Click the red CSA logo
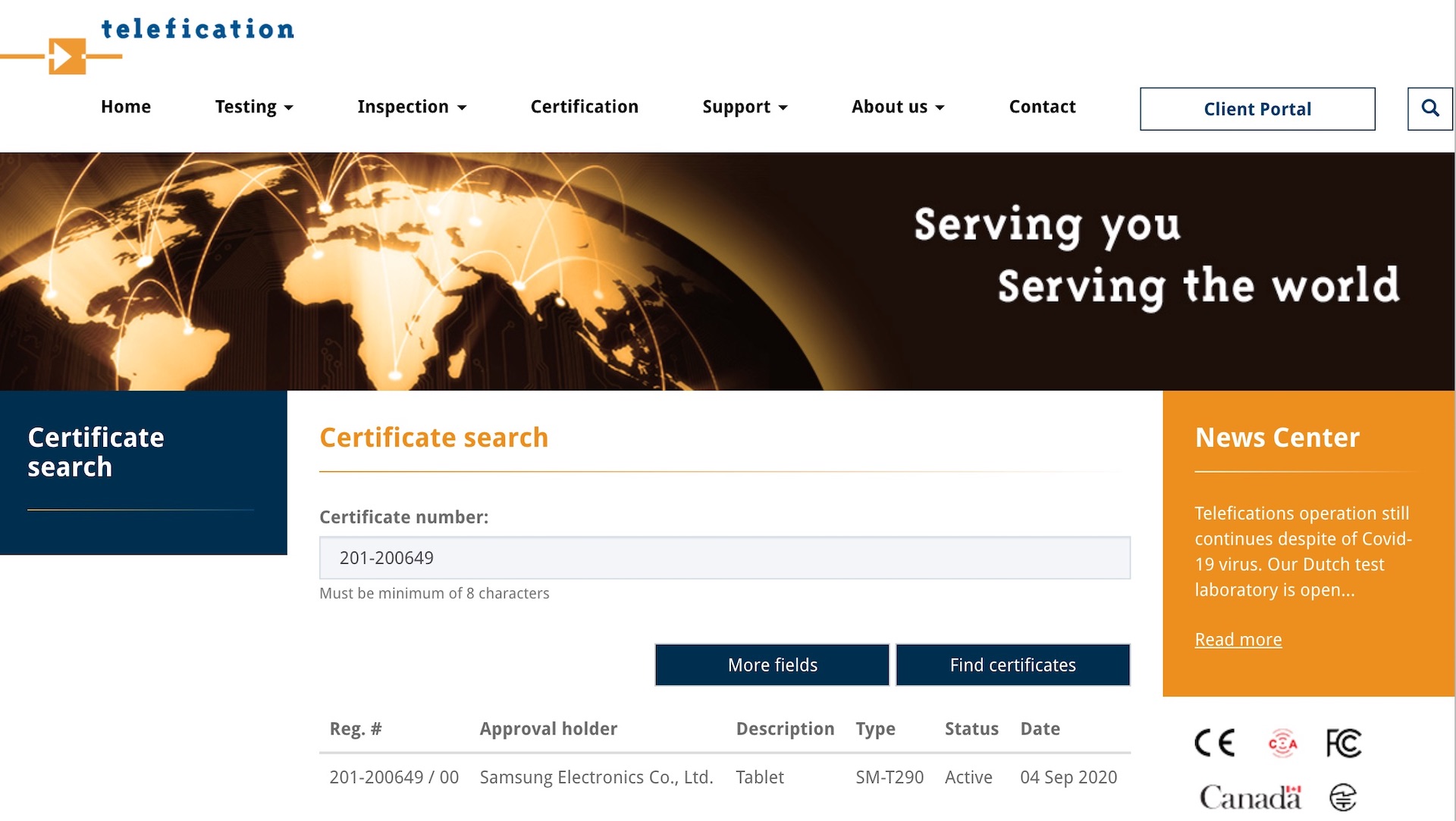This screenshot has width=1456, height=821. (1283, 743)
